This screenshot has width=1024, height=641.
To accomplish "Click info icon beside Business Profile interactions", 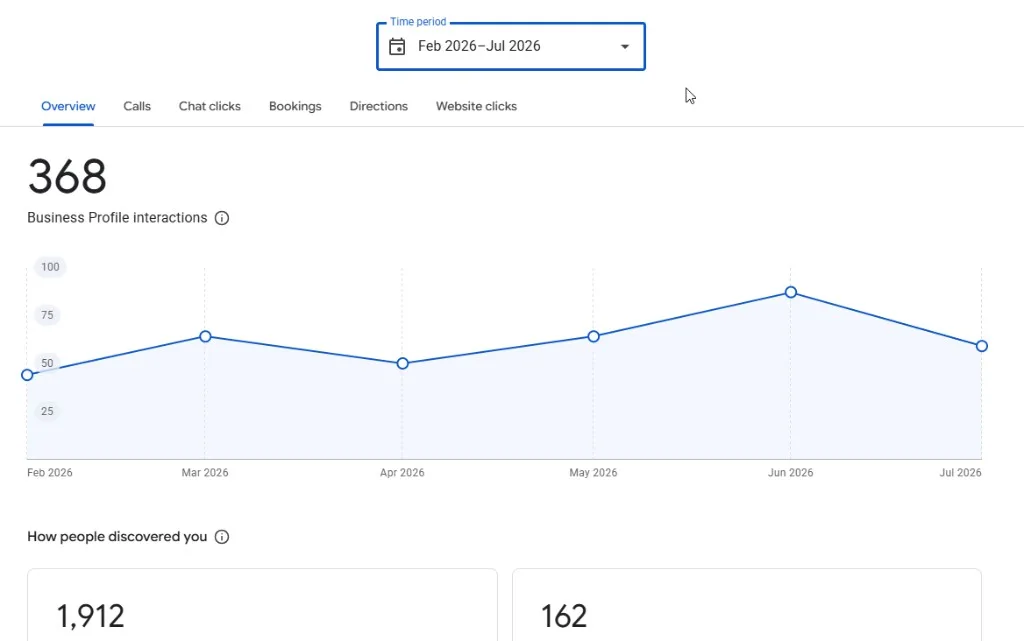I will pyautogui.click(x=222, y=218).
